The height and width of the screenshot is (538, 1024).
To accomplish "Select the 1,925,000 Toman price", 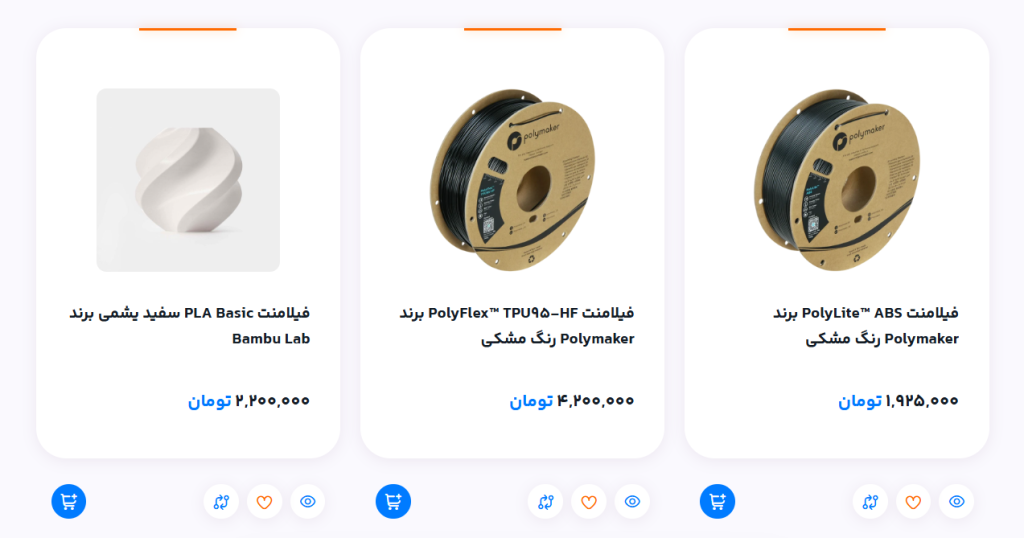I will [898, 400].
